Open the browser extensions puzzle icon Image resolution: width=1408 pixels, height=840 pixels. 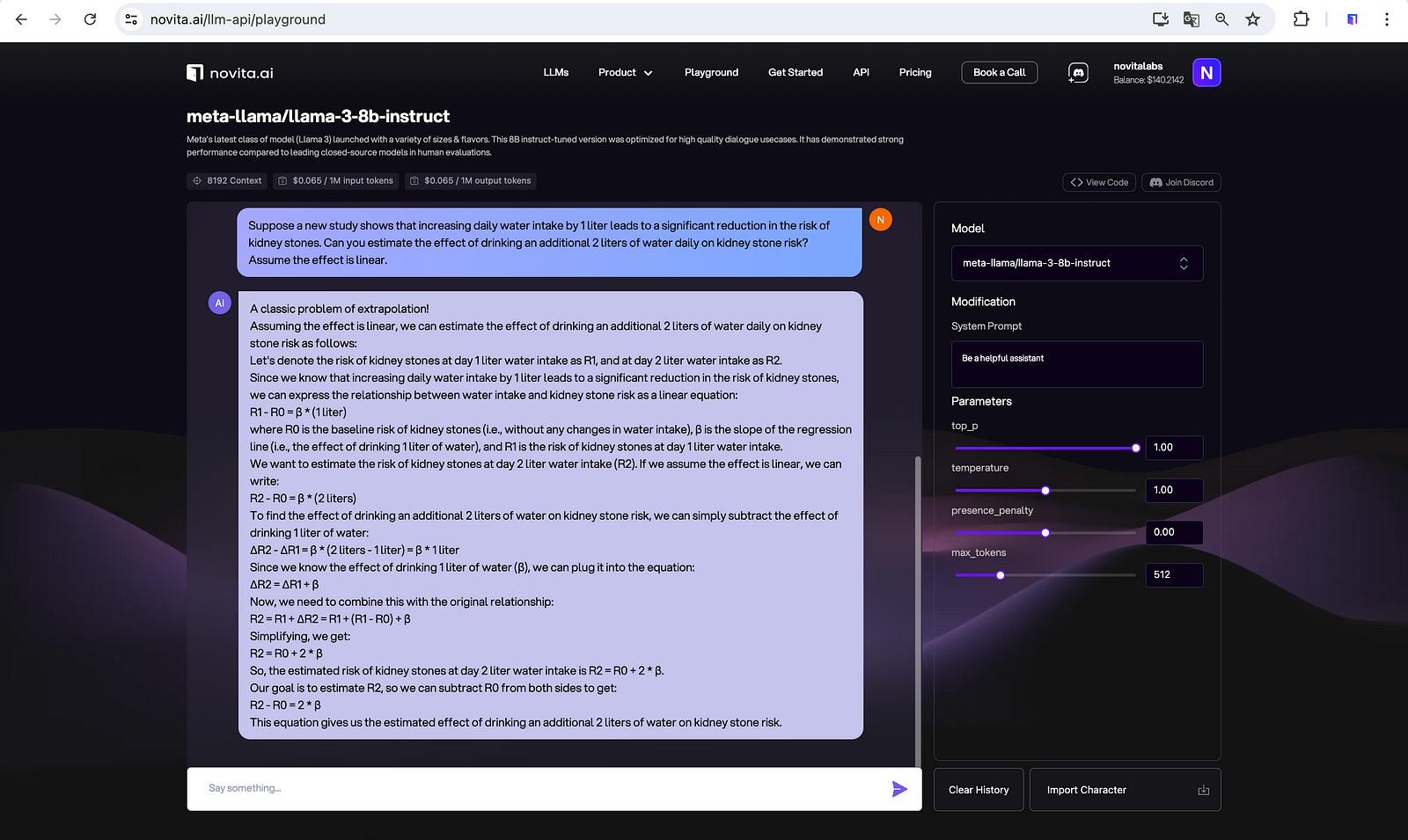[x=1301, y=19]
